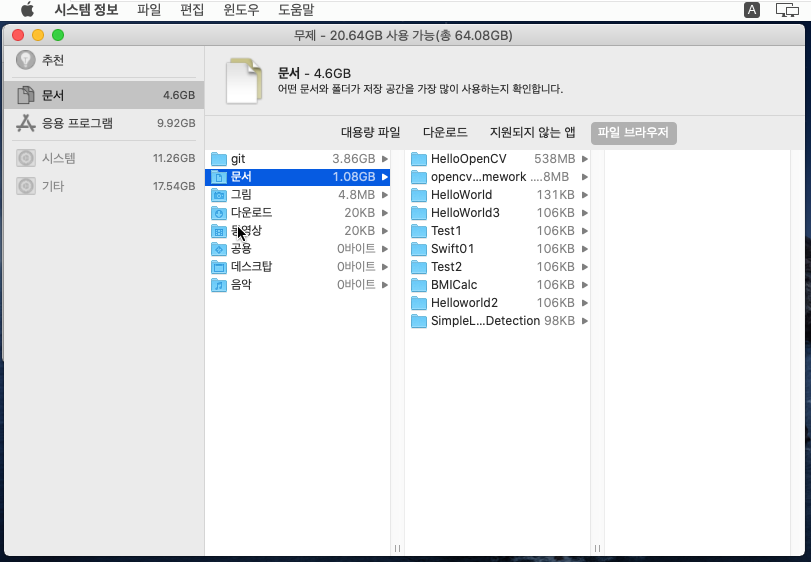Switch to Unsupported Apps (지원되지 않는 앱) tab

(x=532, y=132)
